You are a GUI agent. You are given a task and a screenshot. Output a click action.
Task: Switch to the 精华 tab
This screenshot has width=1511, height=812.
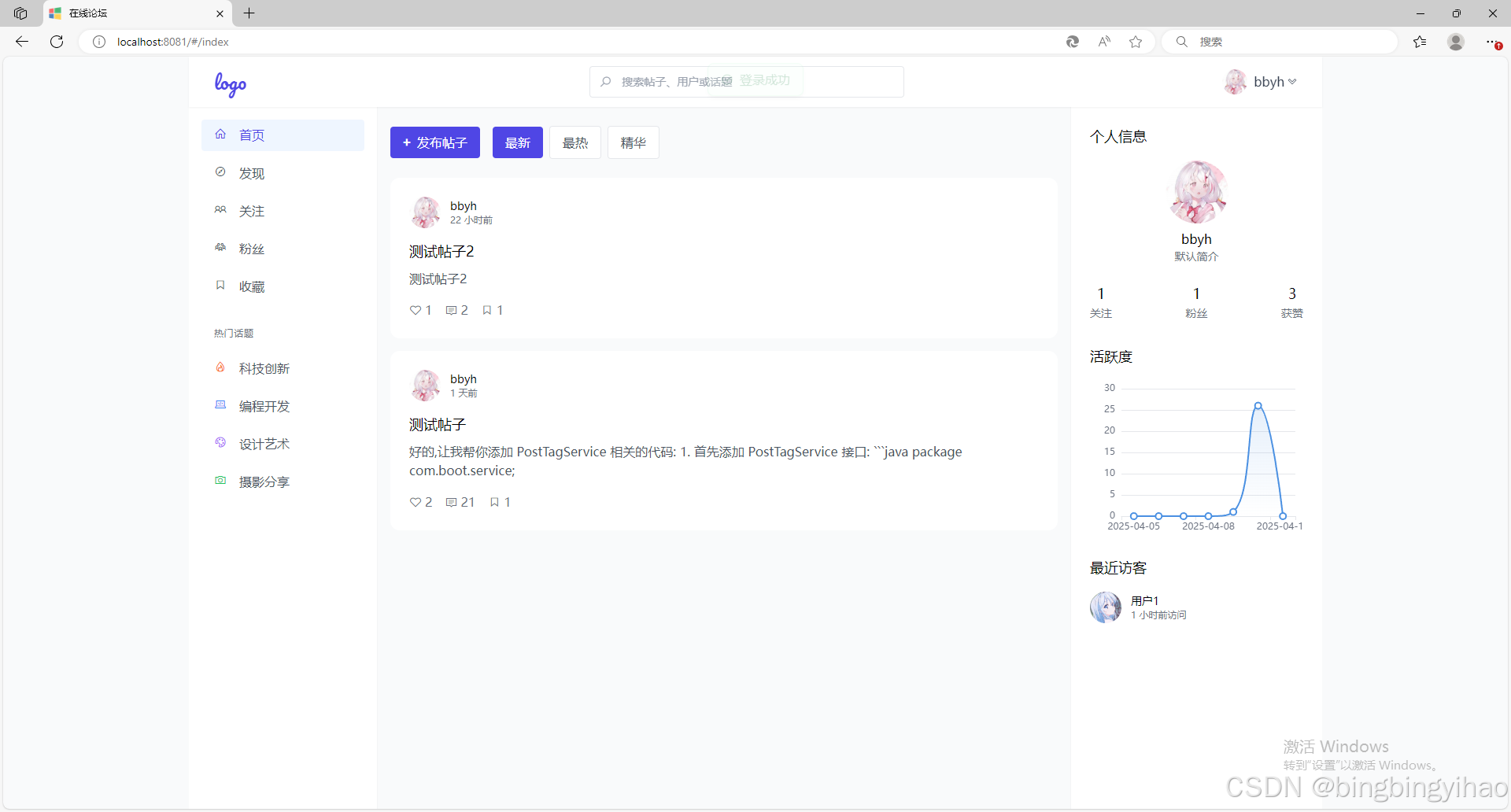coord(634,142)
